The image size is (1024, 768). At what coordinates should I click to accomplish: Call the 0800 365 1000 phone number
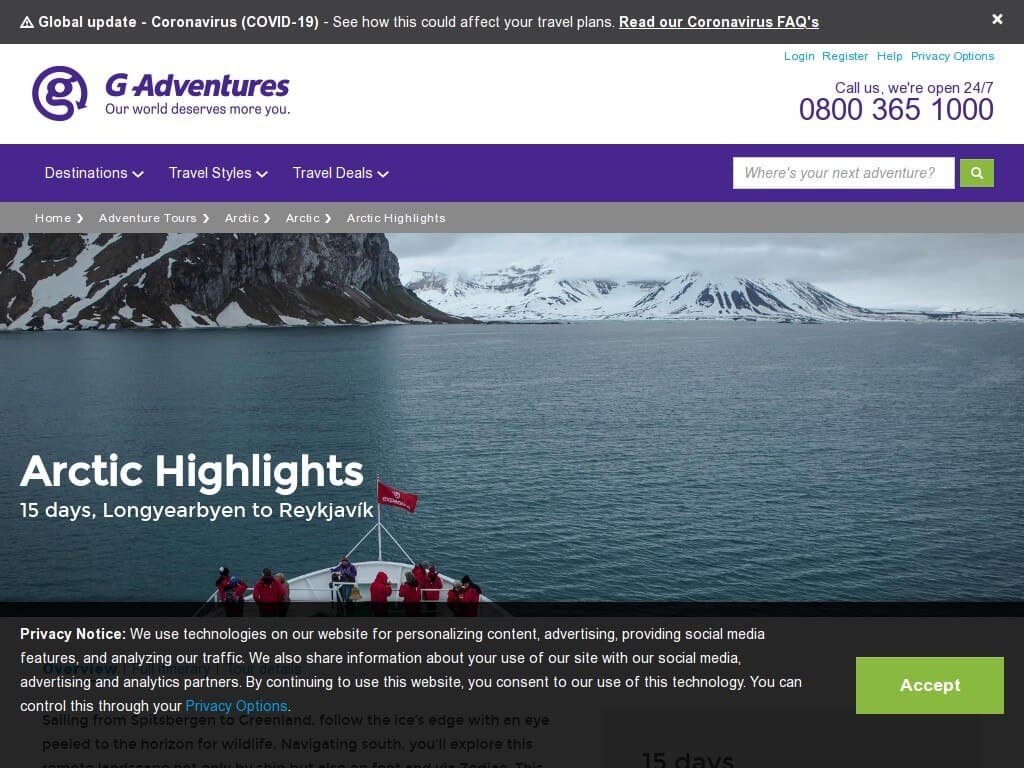pyautogui.click(x=896, y=110)
